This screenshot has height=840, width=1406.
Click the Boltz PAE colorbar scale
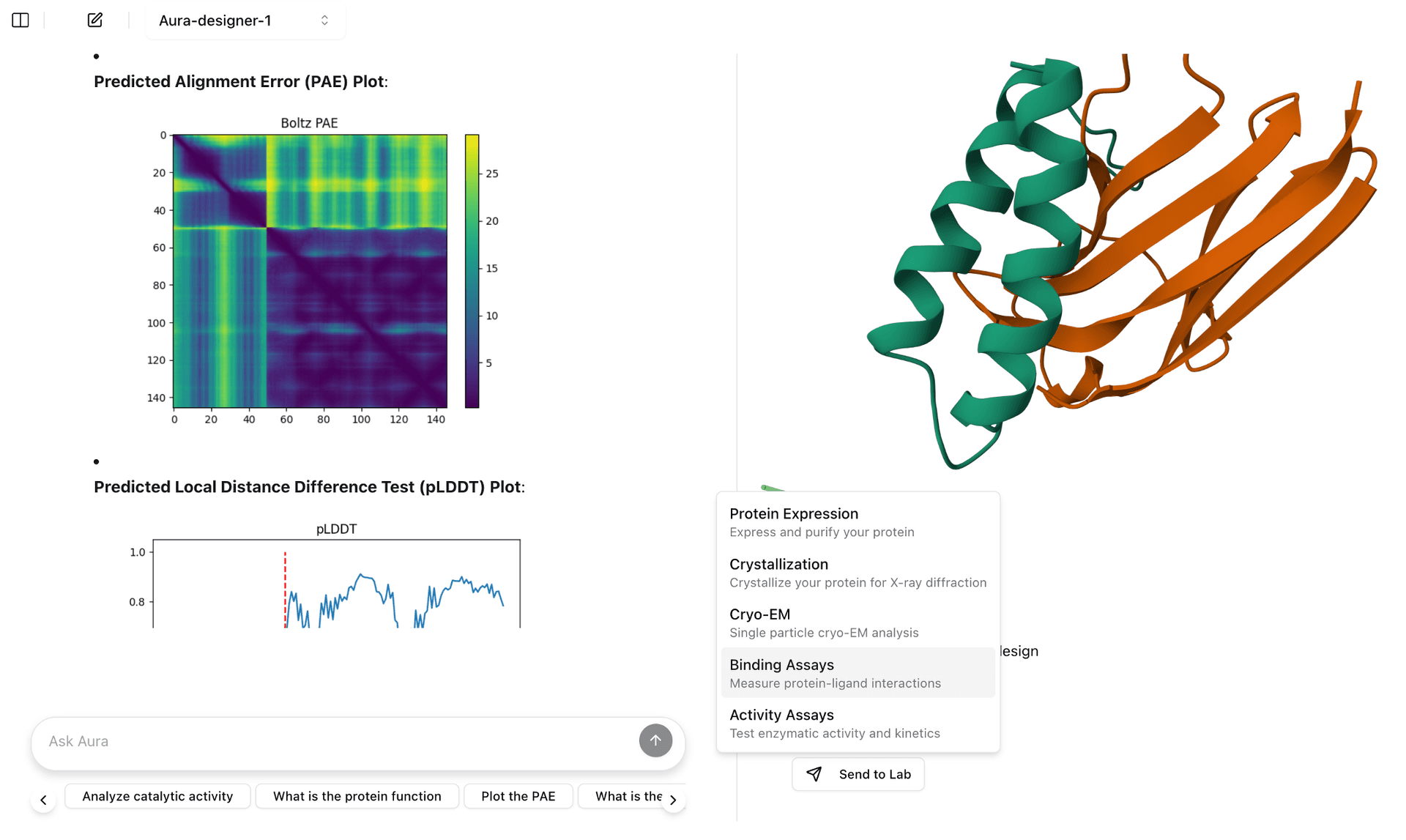pos(472,268)
